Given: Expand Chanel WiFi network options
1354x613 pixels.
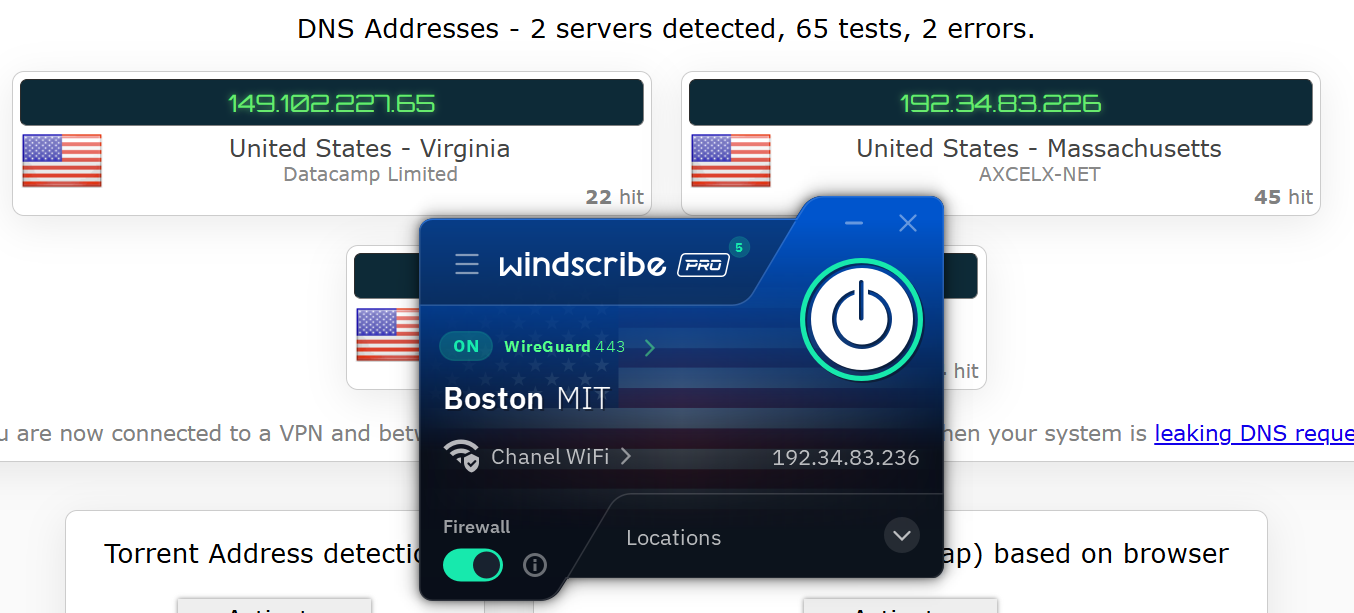Looking at the screenshot, I should 626,457.
